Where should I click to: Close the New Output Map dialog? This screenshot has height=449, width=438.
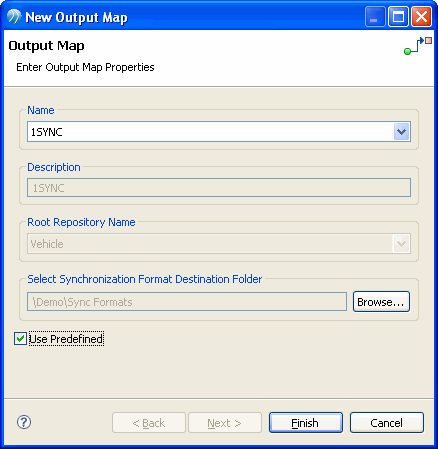(x=421, y=17)
